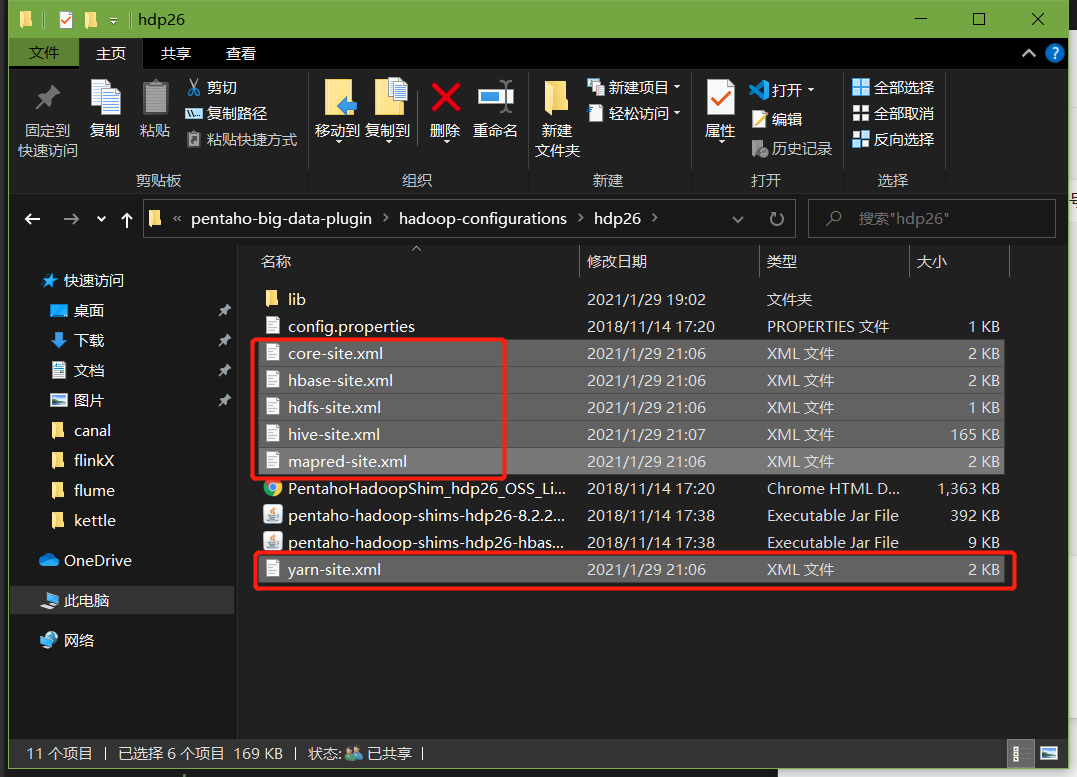Sort by the Type (类型) column header

pos(782,262)
